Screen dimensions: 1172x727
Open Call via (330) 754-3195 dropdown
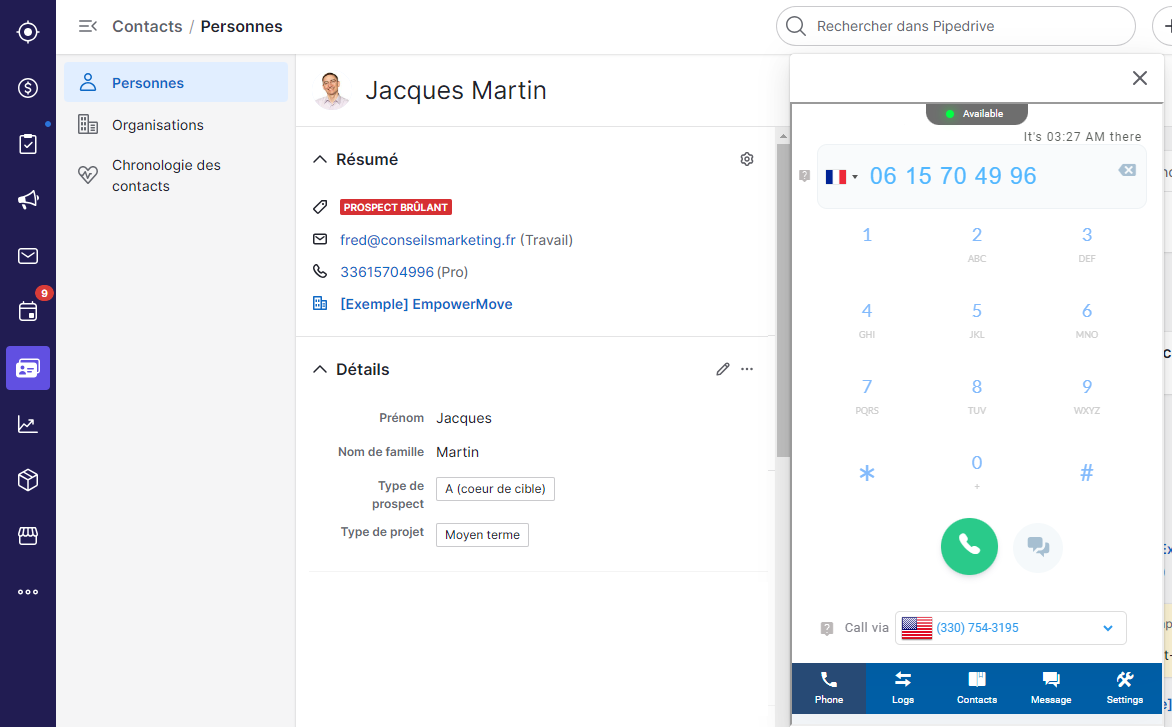coord(1010,628)
